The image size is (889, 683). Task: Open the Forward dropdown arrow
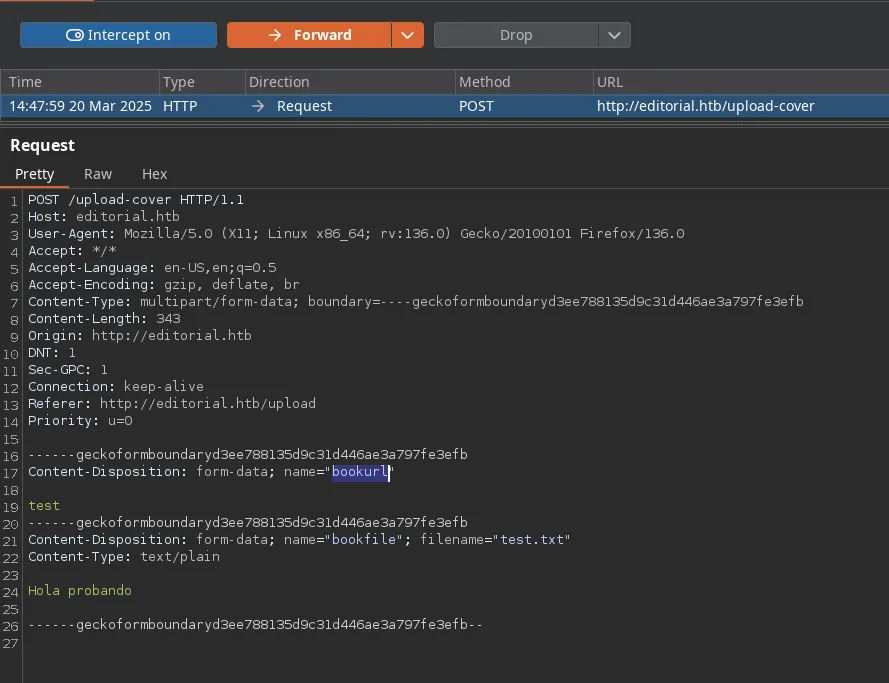(x=406, y=35)
